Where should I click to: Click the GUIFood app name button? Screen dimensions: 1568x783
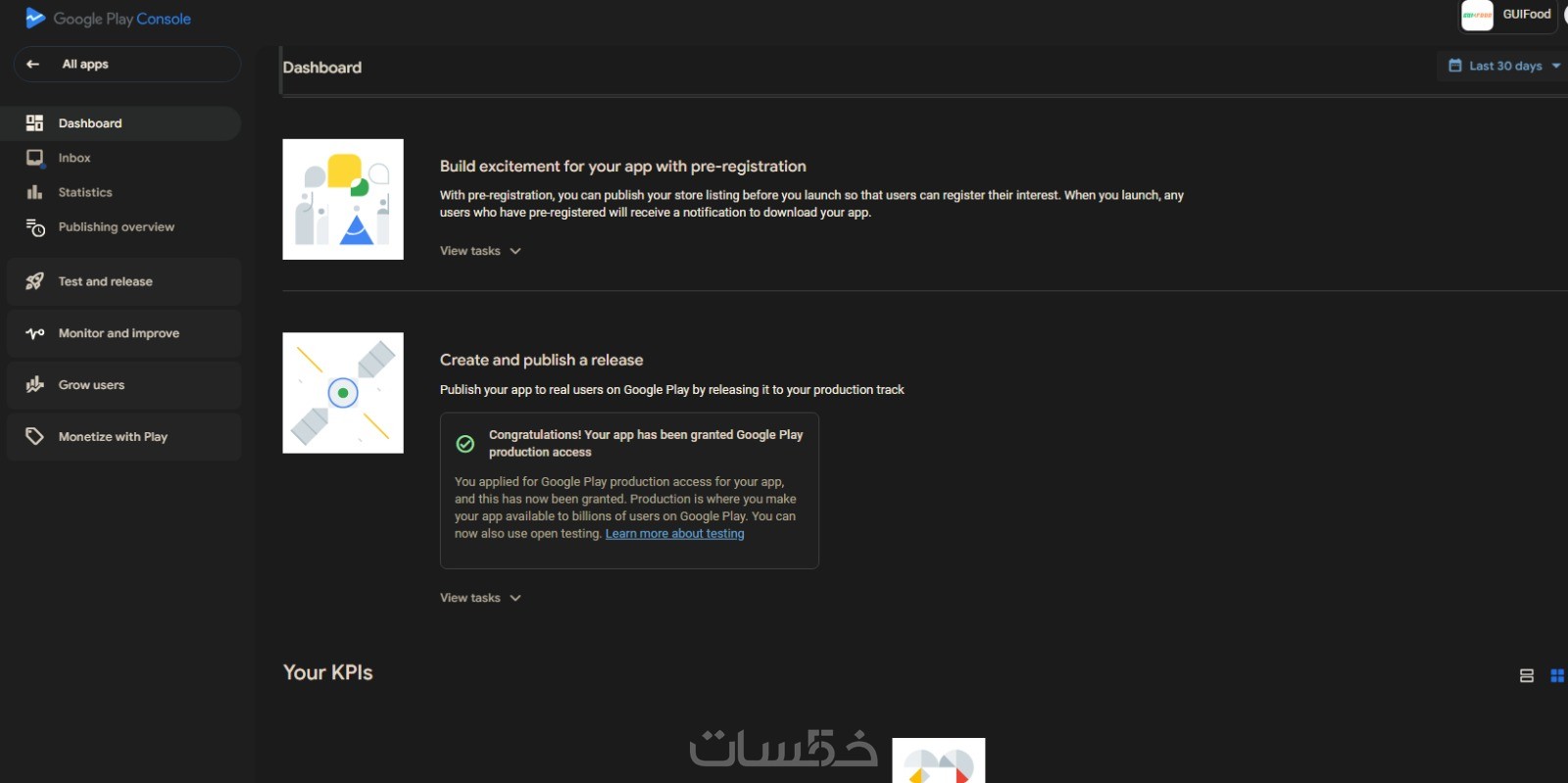pos(1509,15)
